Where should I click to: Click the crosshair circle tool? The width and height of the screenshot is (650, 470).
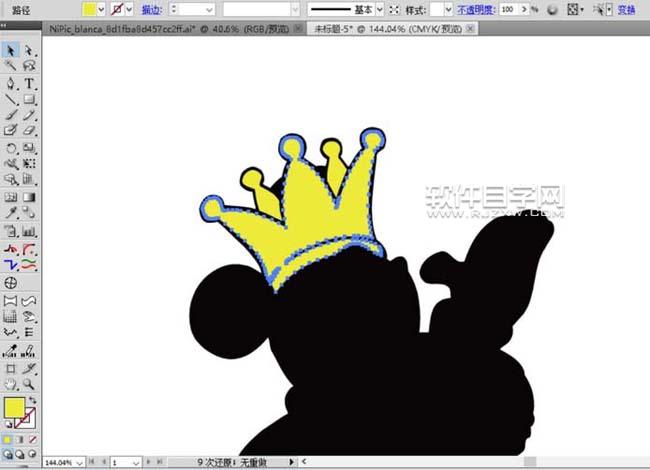(x=11, y=283)
